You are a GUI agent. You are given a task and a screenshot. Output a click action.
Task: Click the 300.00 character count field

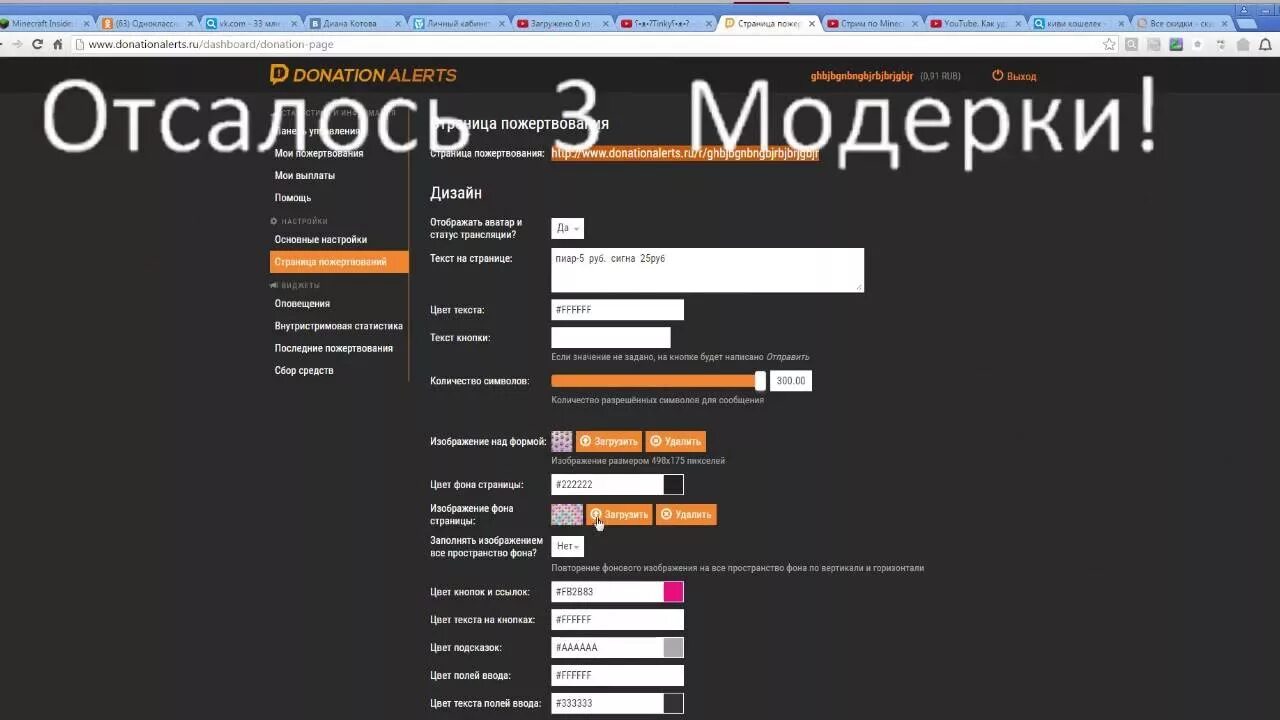tap(790, 381)
